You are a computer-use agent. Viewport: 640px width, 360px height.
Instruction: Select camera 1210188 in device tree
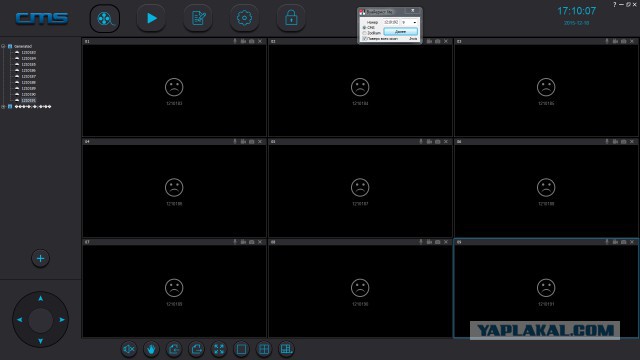(x=28, y=82)
